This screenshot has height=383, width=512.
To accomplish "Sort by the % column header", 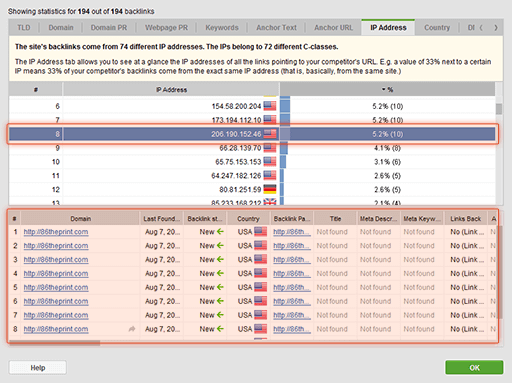I will (387, 90).
